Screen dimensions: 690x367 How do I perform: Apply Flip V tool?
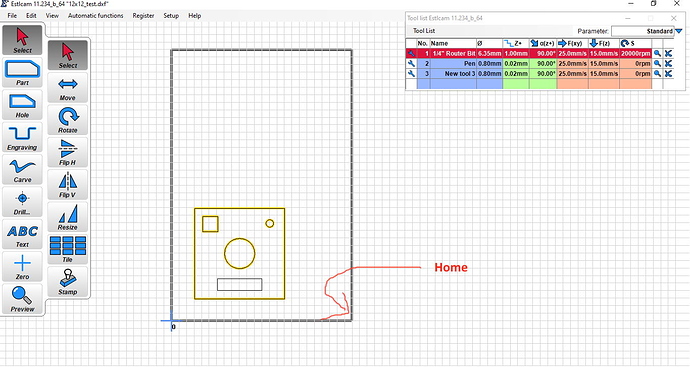pyautogui.click(x=68, y=184)
